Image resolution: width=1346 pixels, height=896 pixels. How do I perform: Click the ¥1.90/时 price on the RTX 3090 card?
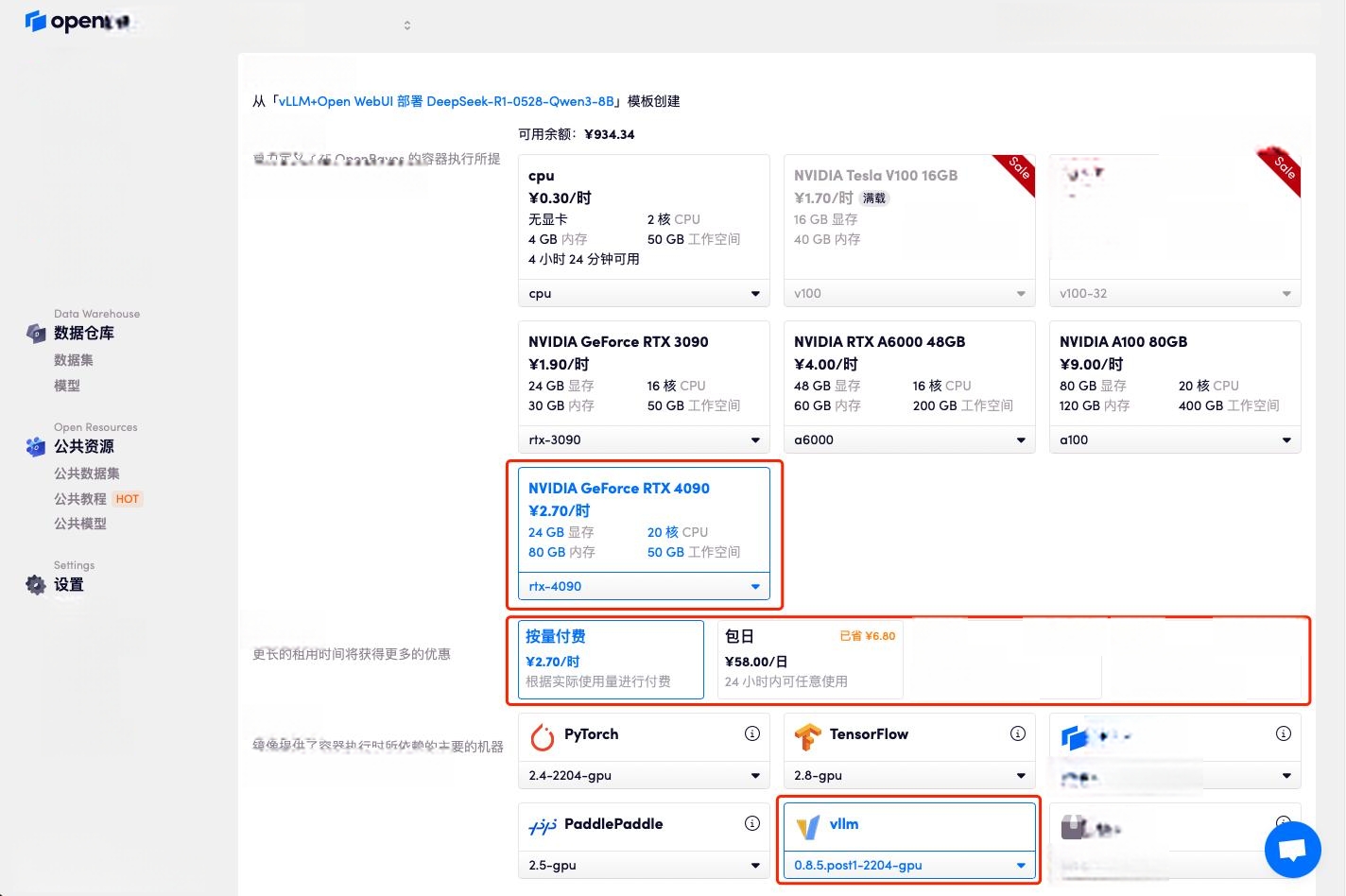tap(559, 364)
